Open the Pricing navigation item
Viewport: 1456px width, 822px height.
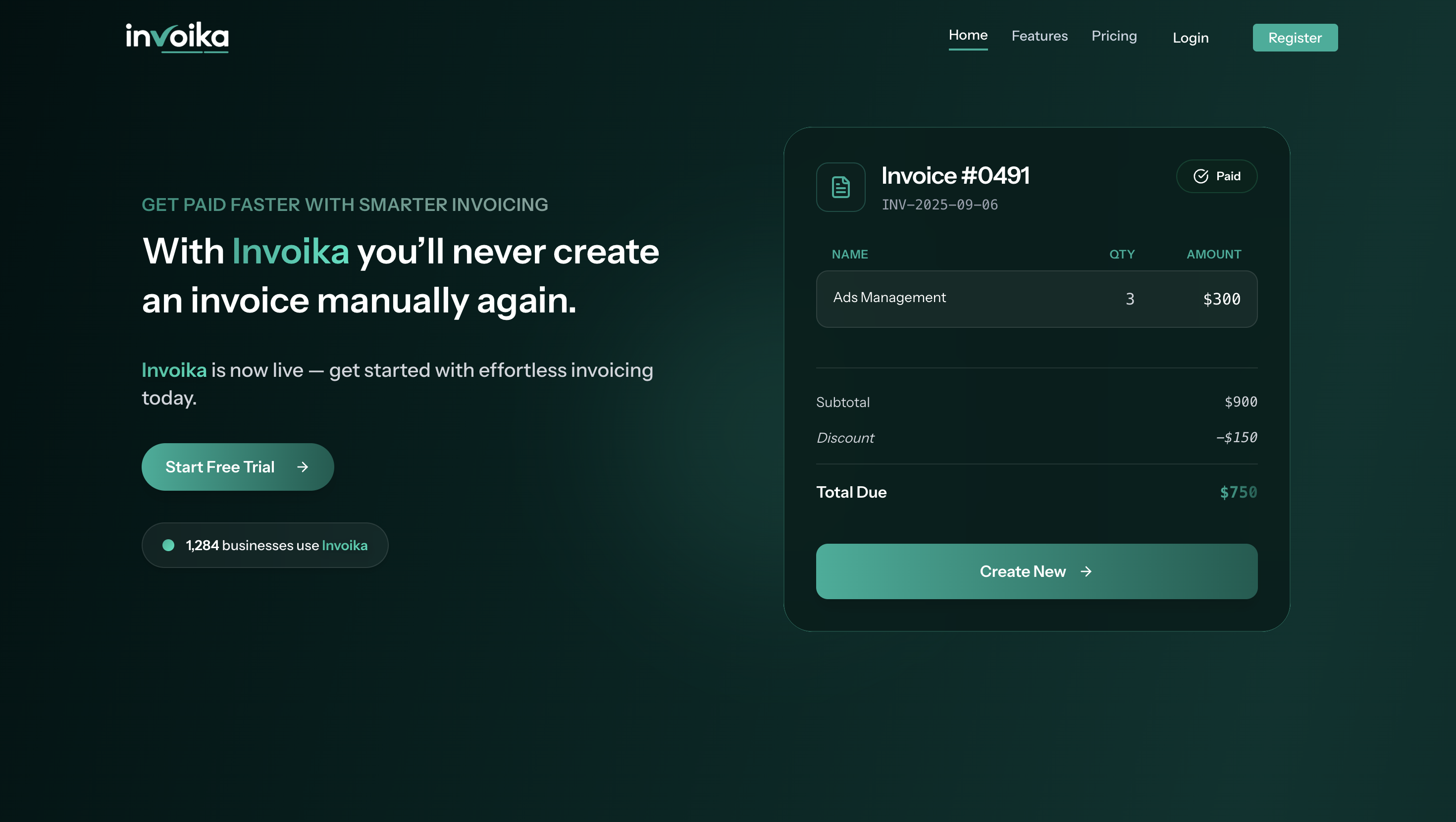click(1114, 36)
